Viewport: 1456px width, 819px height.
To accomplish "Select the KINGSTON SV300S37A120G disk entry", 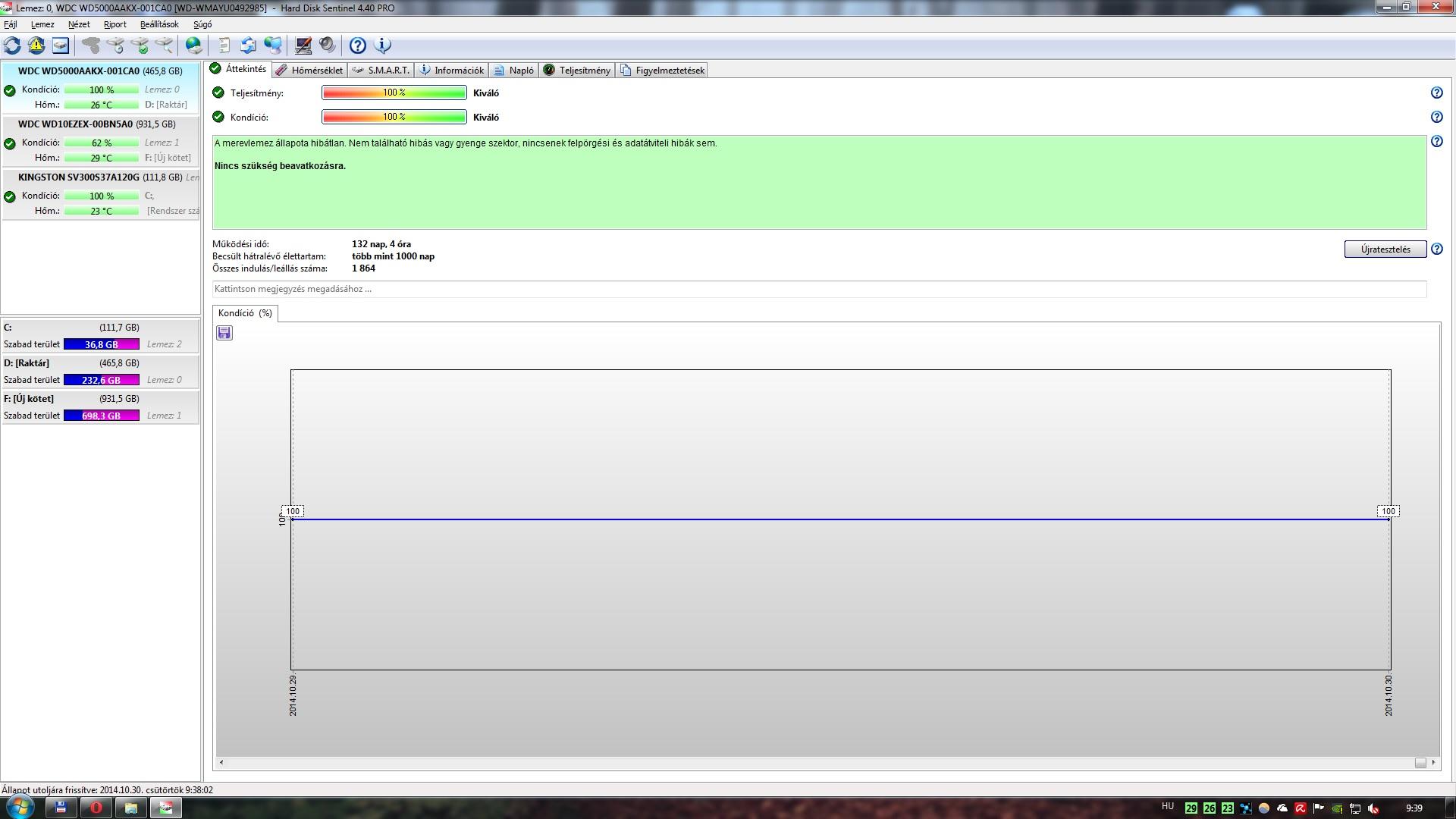I will (x=79, y=177).
